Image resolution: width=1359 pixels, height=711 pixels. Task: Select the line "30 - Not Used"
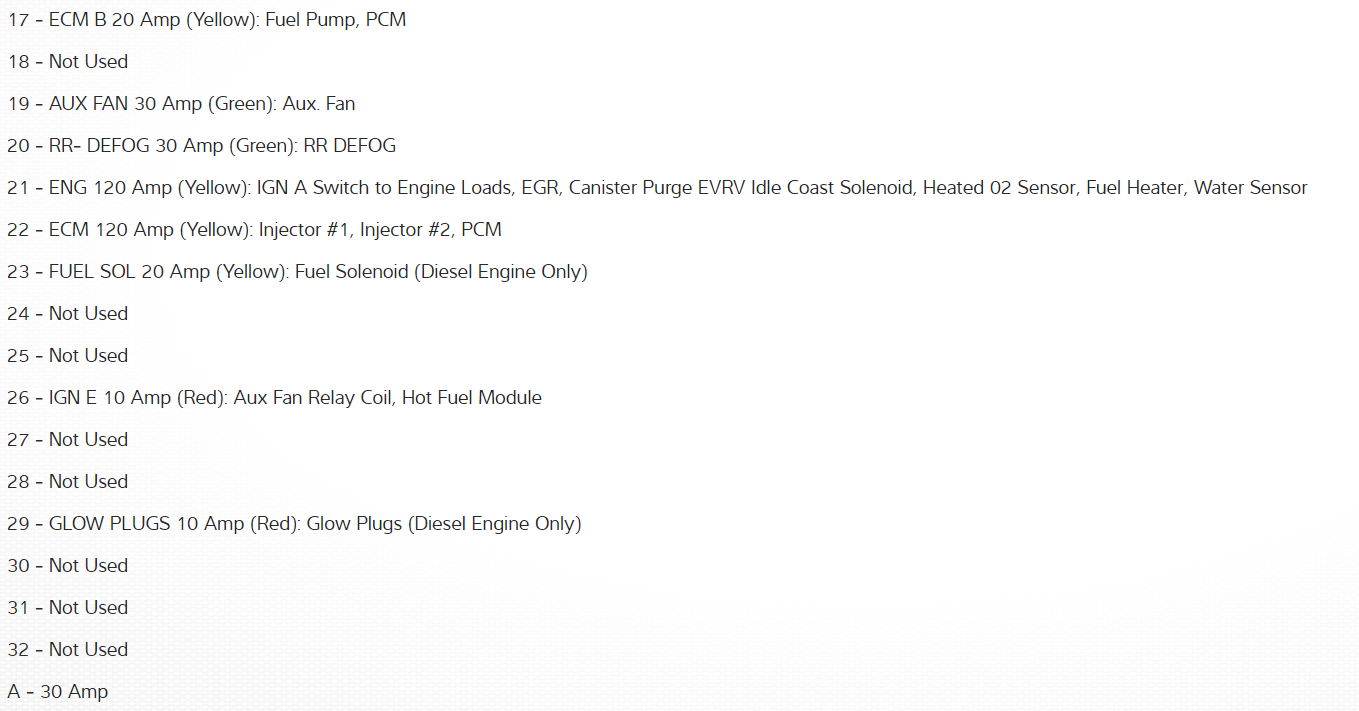68,565
